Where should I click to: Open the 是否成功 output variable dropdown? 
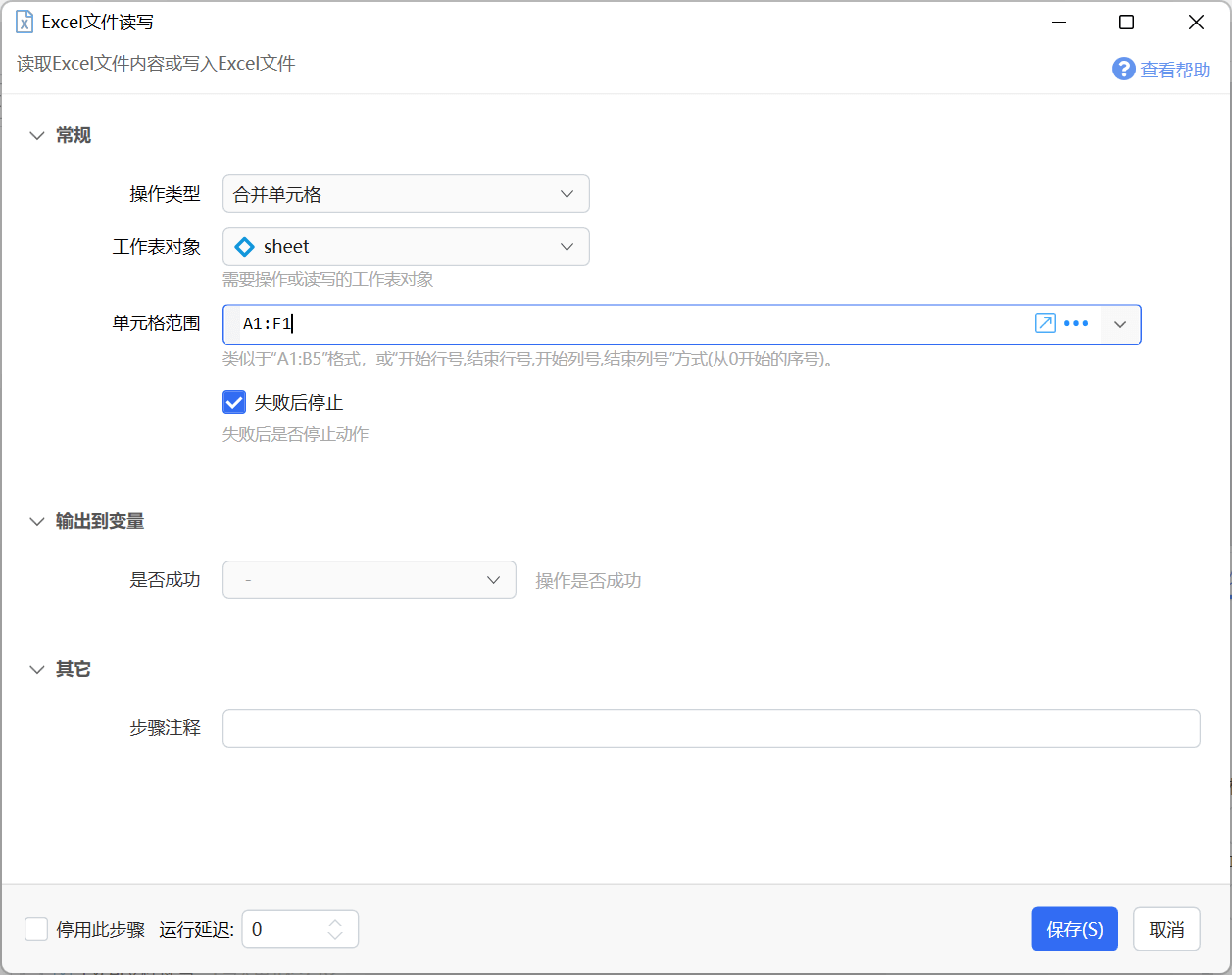pyautogui.click(x=370, y=580)
